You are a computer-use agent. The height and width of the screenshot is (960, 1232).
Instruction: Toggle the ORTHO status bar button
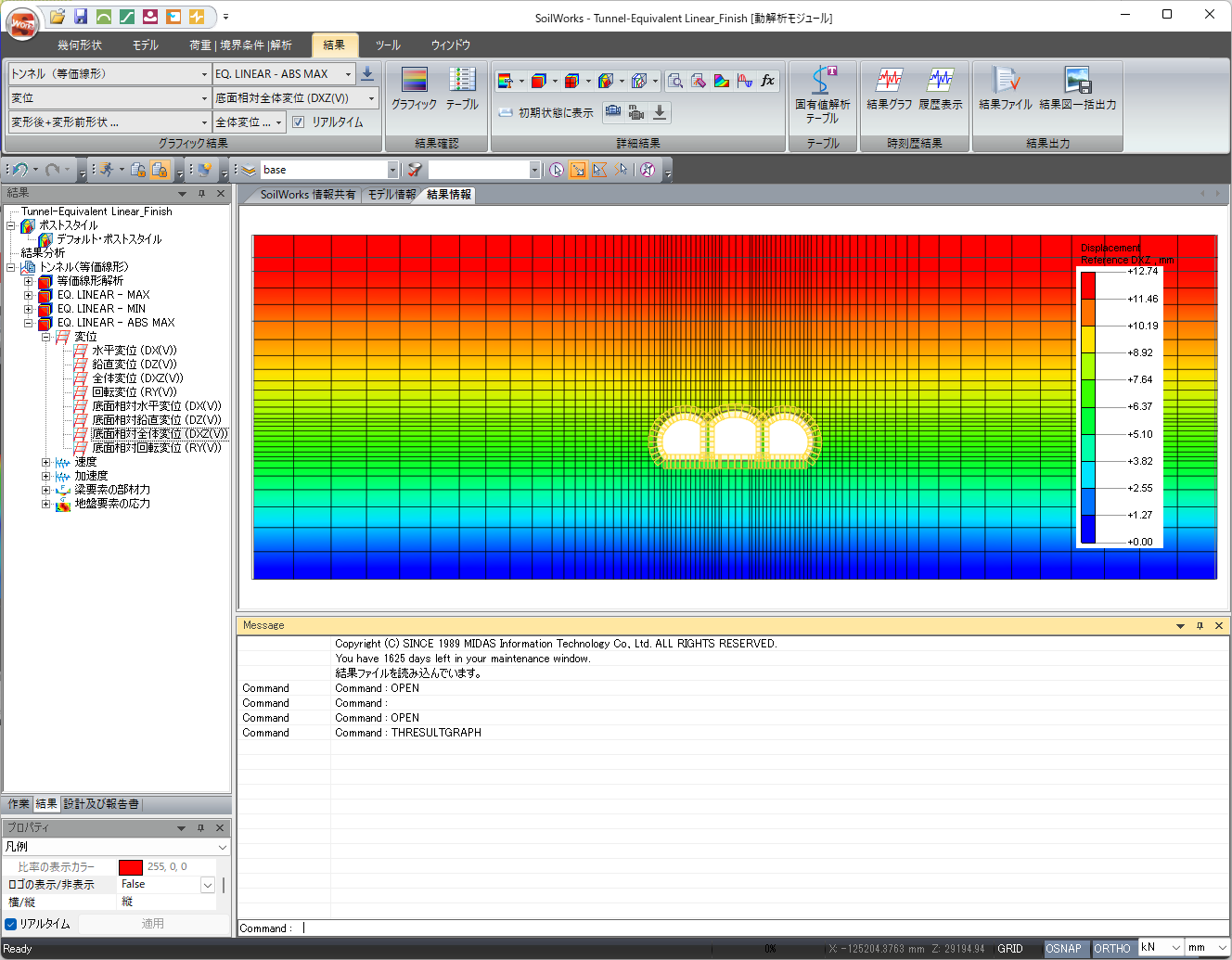point(1111,949)
